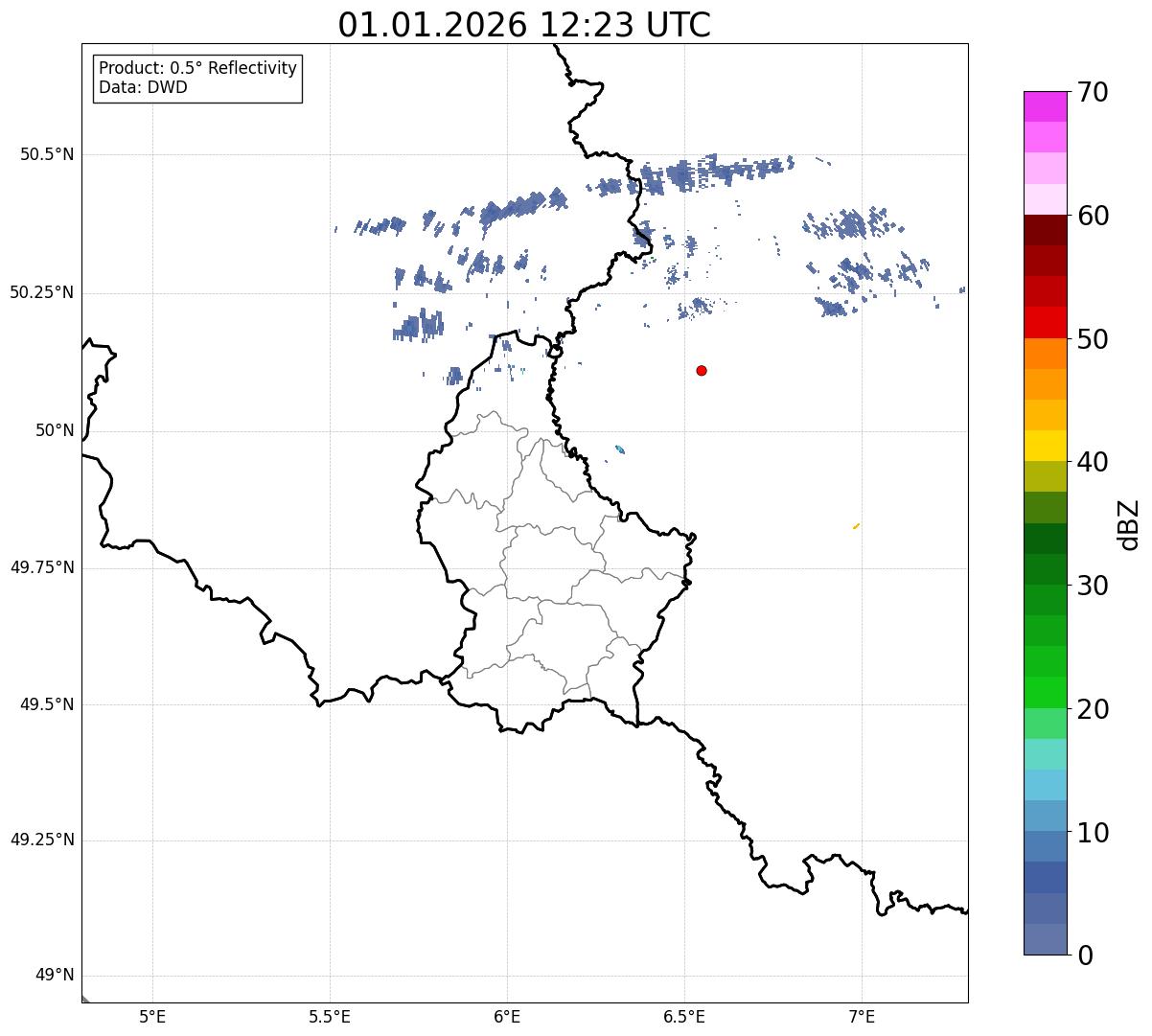The image size is (1152, 1036).
Task: Click the cyan colorbar segment near 15
Action: click(x=1045, y=754)
